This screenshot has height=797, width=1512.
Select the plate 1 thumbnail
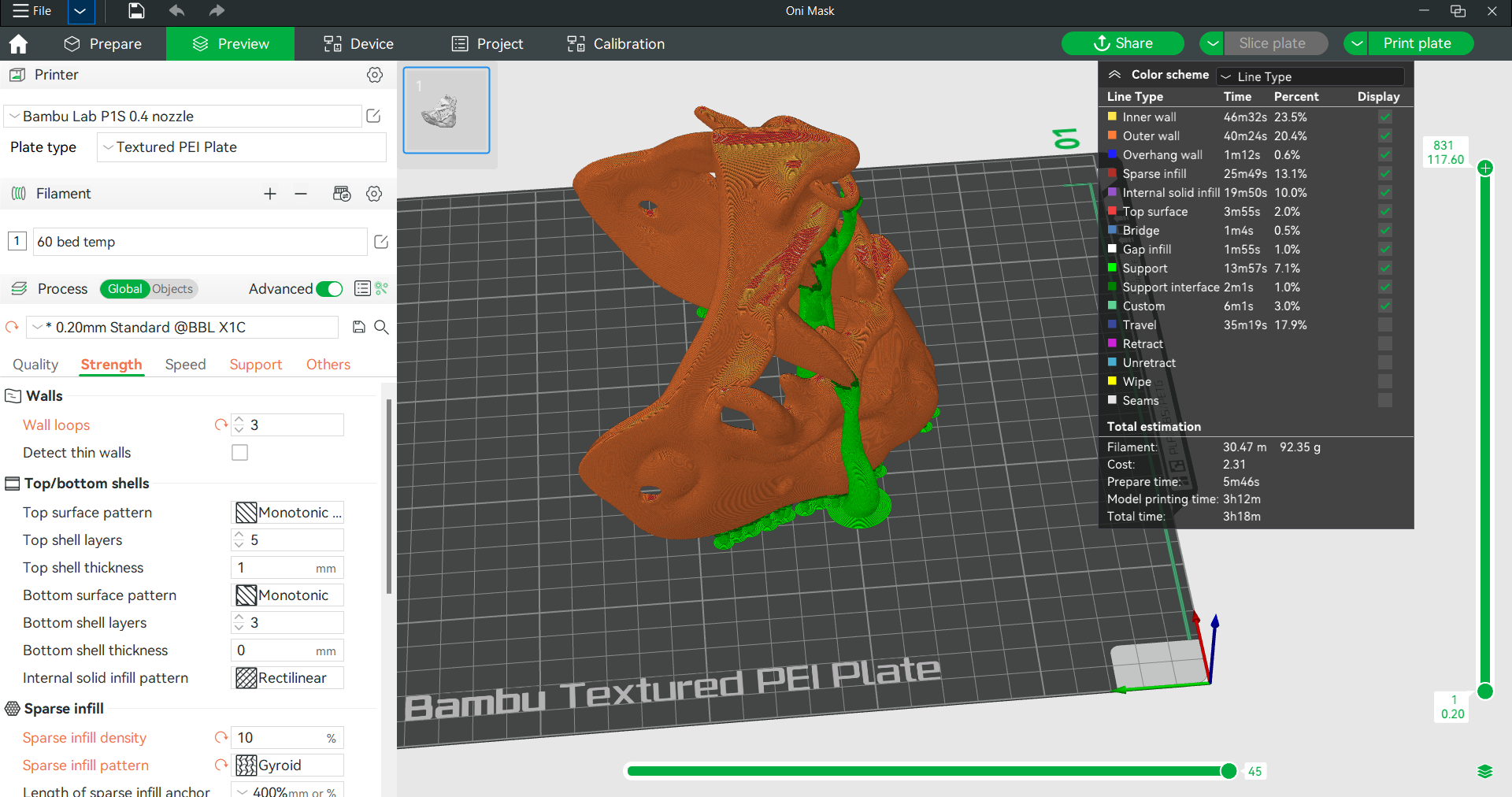(x=447, y=110)
